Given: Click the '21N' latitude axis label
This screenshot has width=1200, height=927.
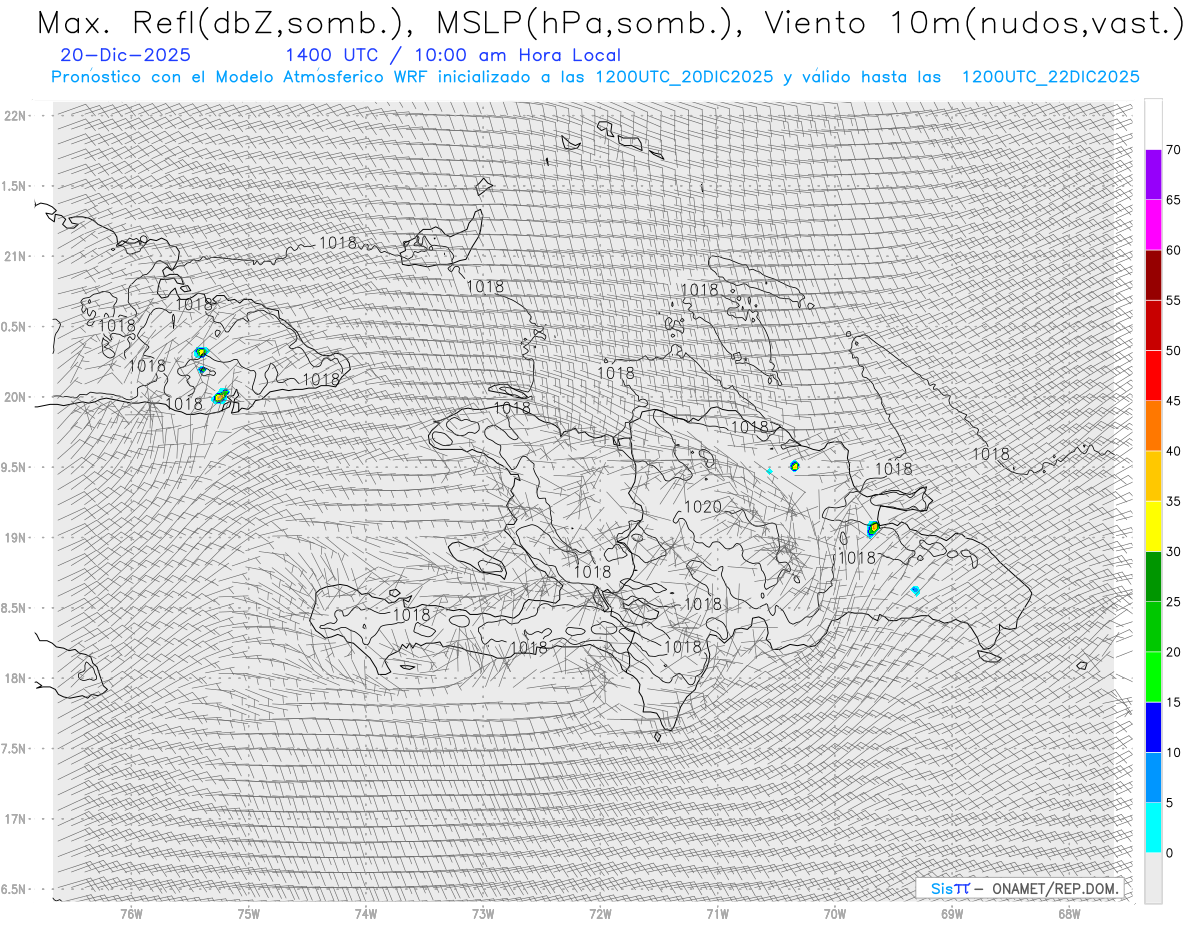Looking at the screenshot, I should [x=15, y=256].
